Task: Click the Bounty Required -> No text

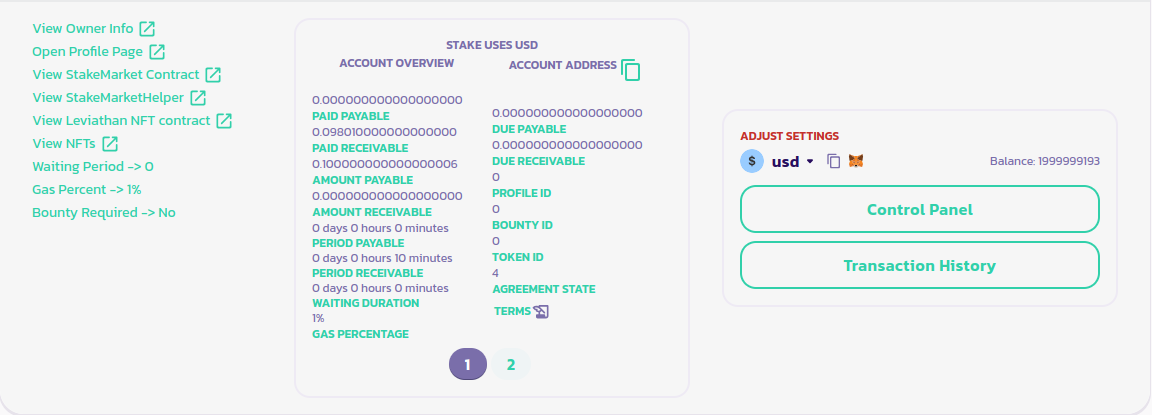Action: 104,212
